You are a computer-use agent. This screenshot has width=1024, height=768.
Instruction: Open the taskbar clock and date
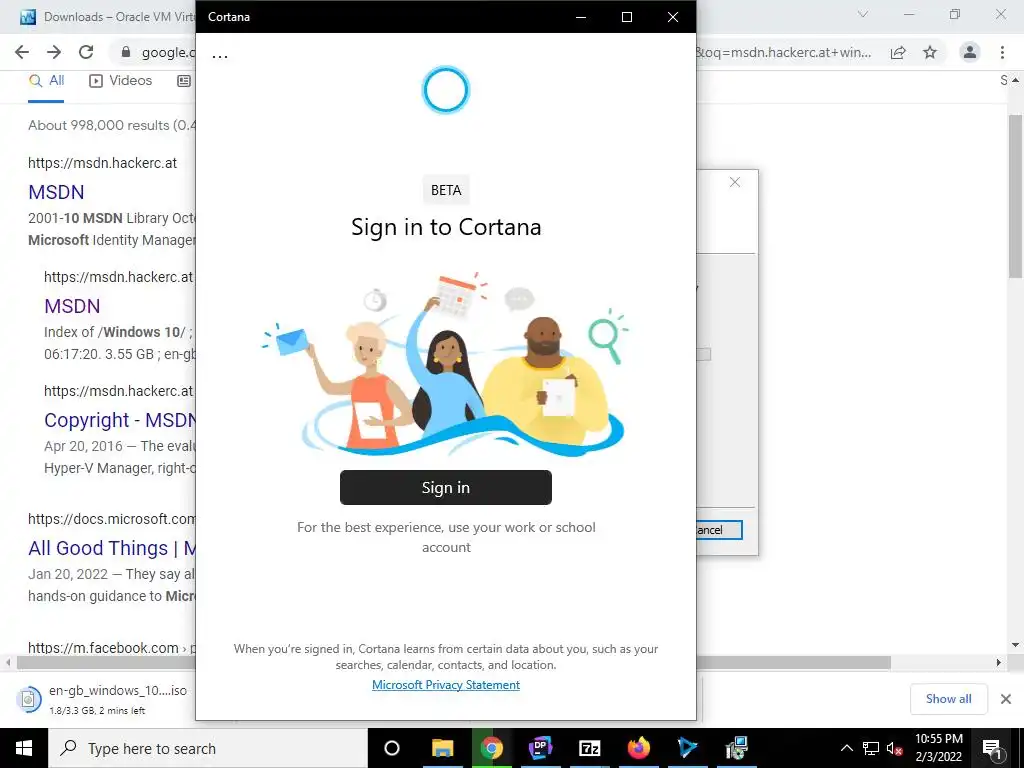click(x=938, y=748)
